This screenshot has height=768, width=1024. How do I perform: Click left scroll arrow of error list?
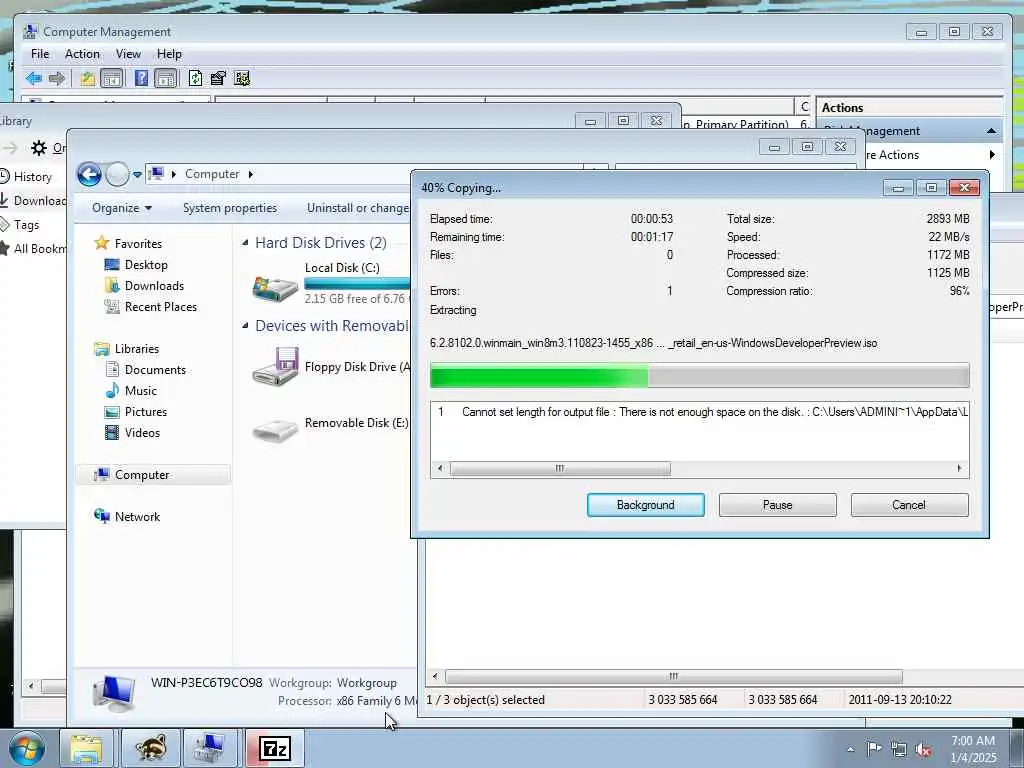pyautogui.click(x=440, y=468)
